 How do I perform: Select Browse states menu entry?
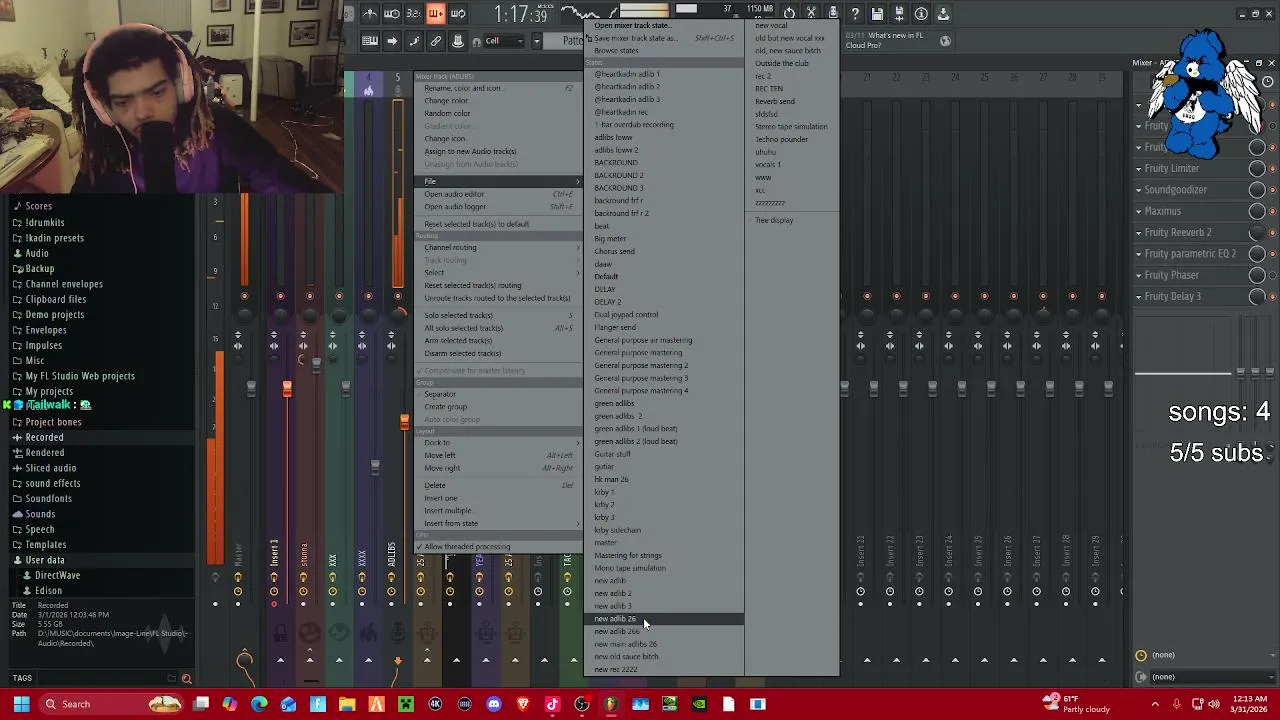point(663,51)
